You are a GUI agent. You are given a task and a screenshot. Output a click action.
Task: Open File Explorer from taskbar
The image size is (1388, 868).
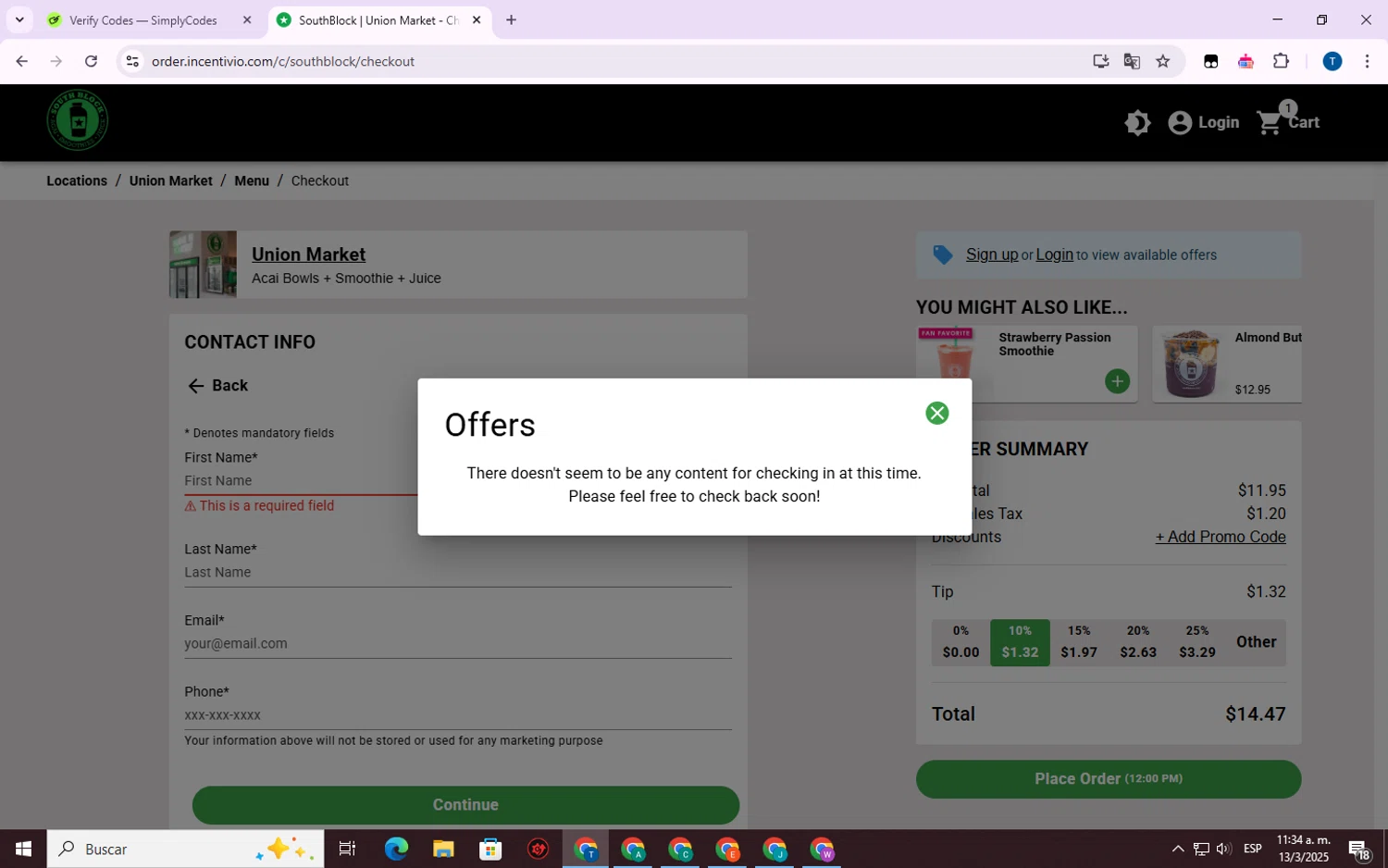click(443, 849)
